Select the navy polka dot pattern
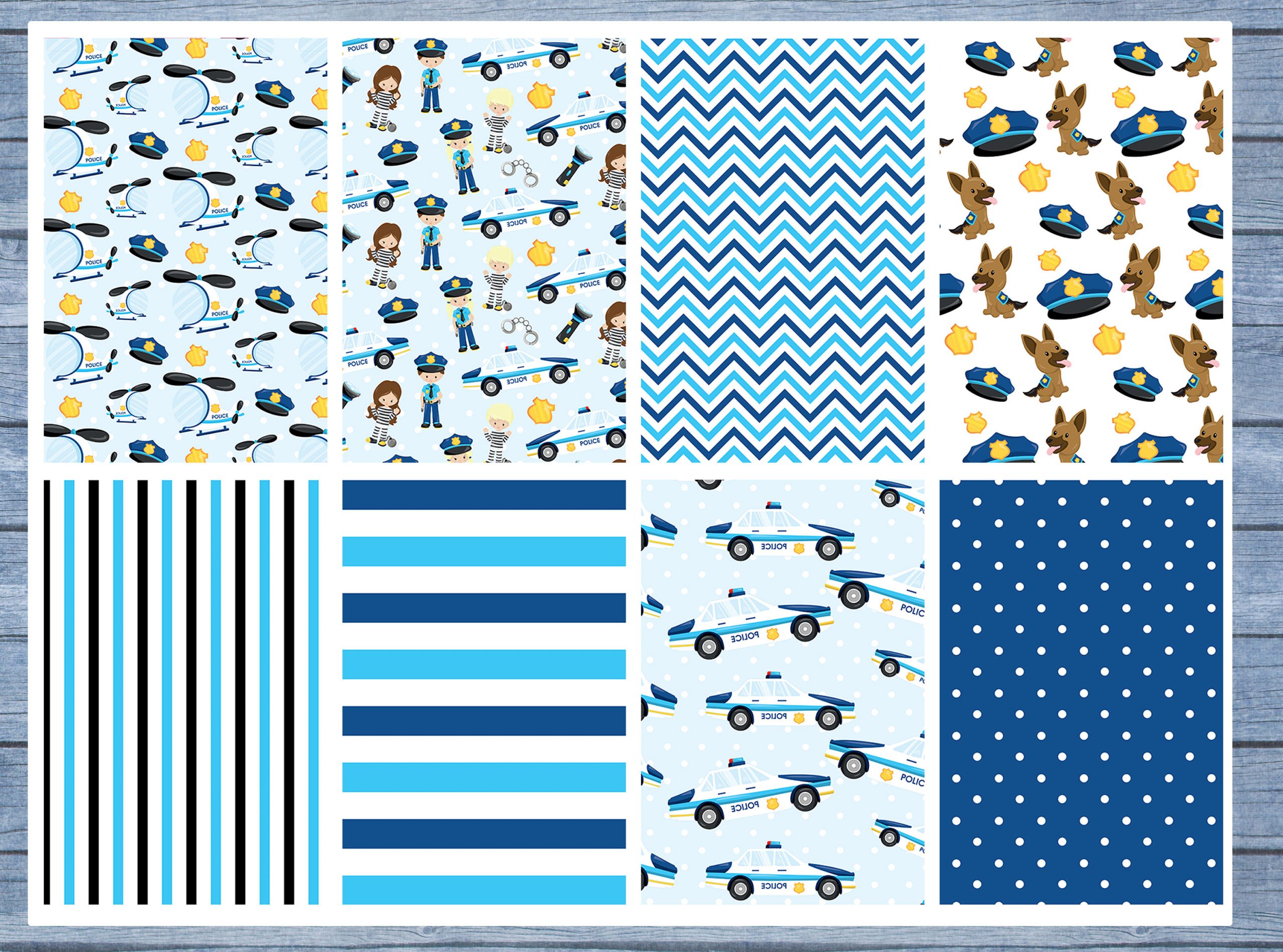 point(1081,691)
